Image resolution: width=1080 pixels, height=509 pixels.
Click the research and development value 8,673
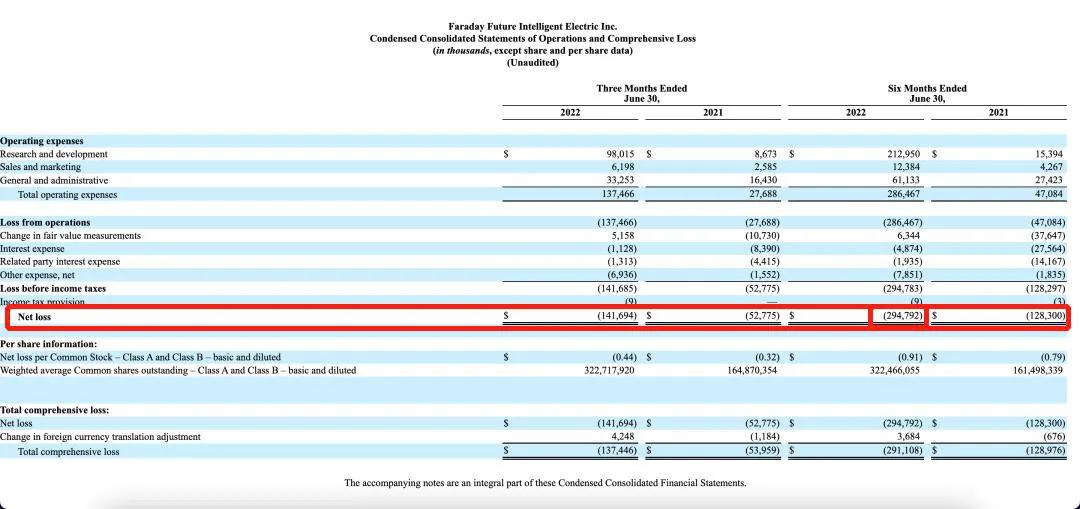766,154
